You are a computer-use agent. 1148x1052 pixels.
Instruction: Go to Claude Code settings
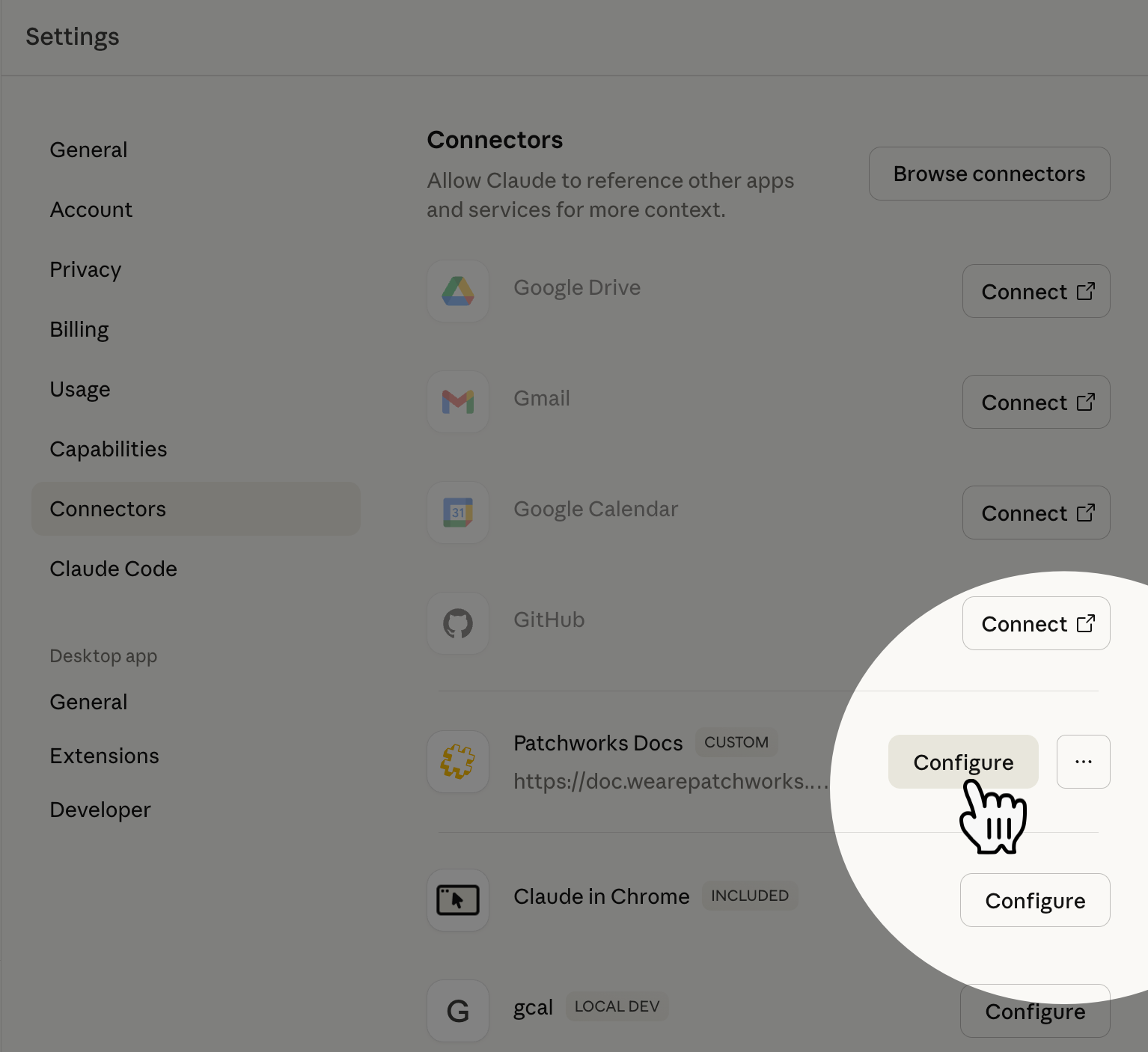tap(114, 569)
